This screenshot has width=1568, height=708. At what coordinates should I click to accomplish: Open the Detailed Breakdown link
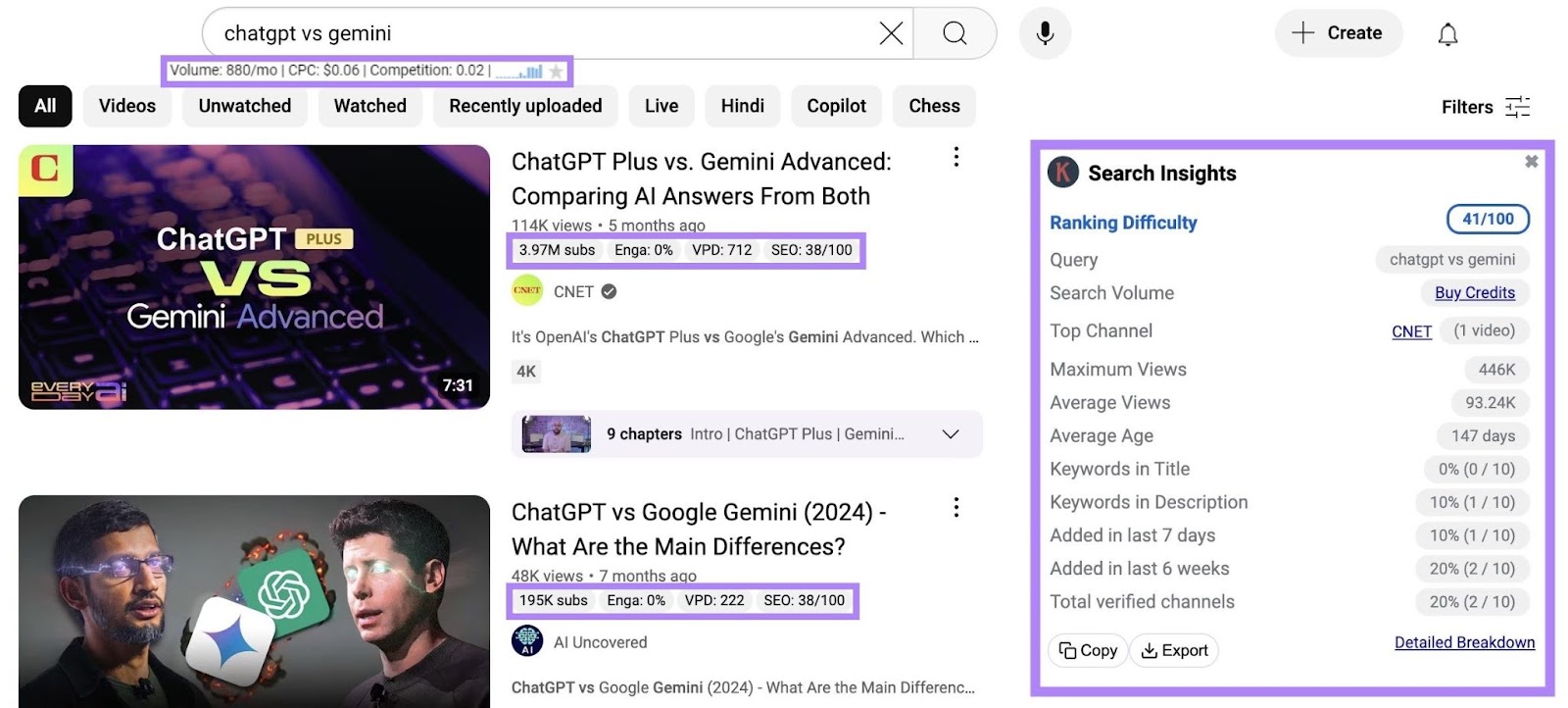tap(1464, 642)
